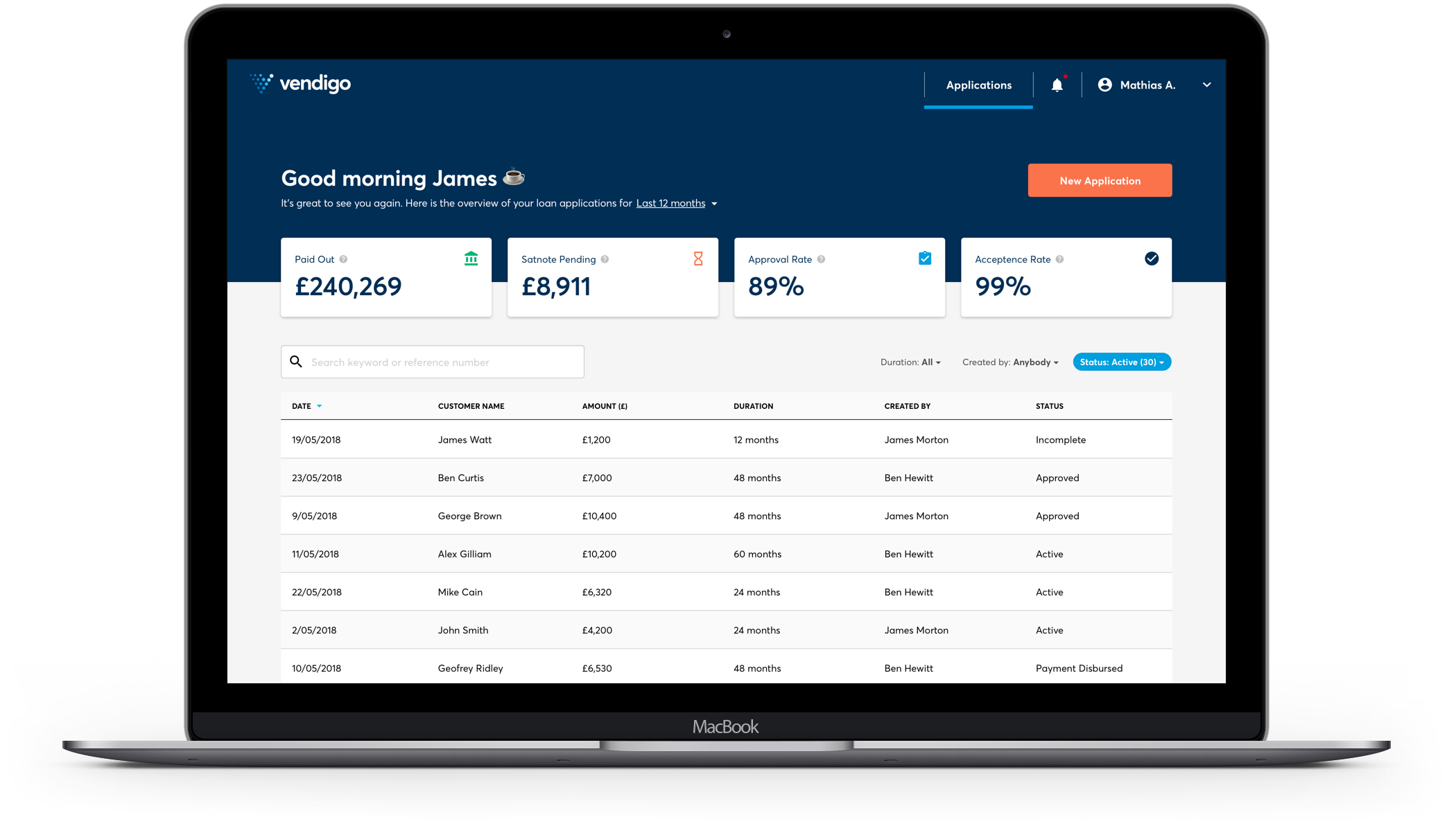The width and height of the screenshot is (1456, 826).
Task: Click the Status column header
Action: 1049,406
